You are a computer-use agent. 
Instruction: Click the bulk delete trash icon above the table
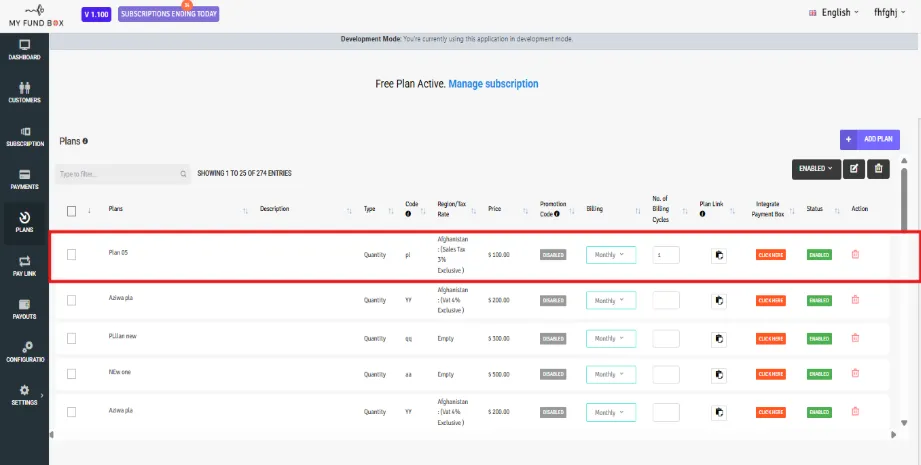[x=879, y=169]
